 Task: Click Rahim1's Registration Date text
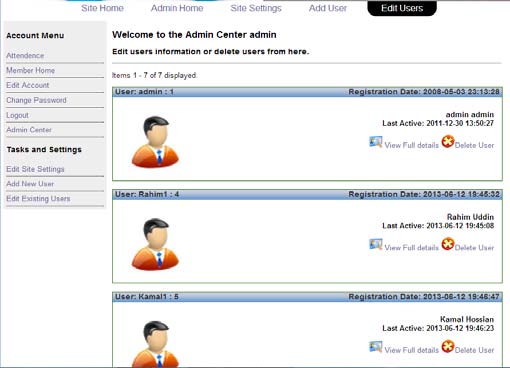click(x=424, y=194)
